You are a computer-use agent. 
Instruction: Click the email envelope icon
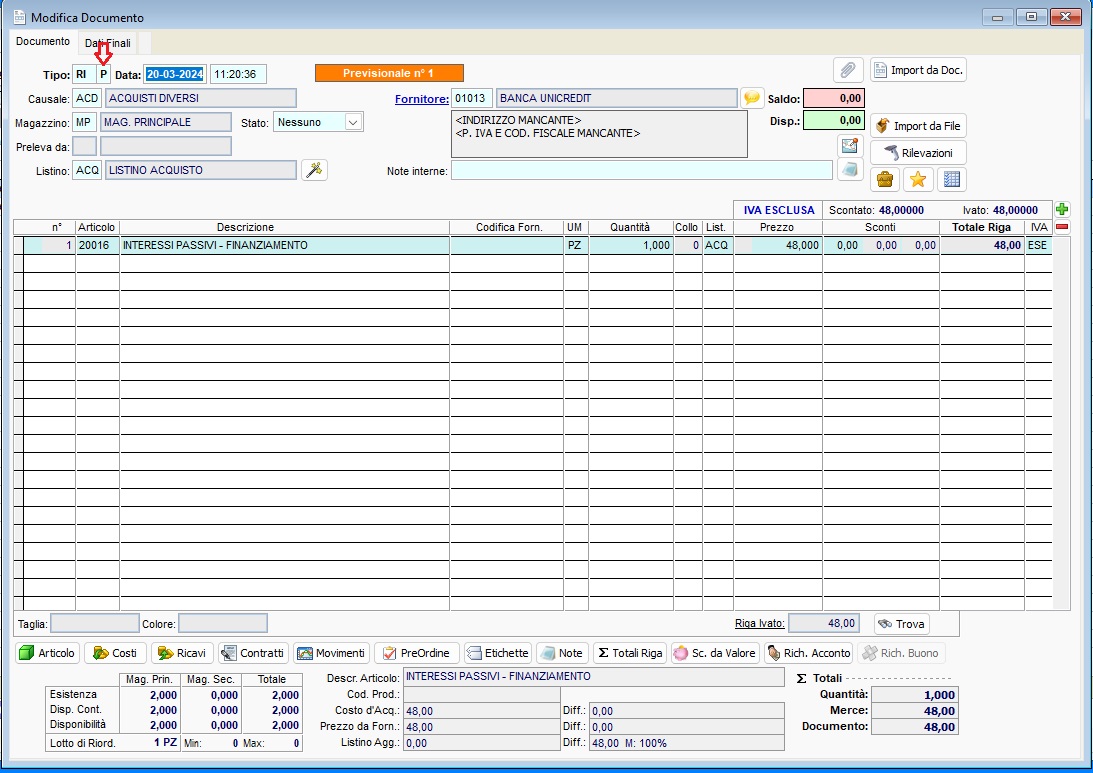pyautogui.click(x=848, y=145)
